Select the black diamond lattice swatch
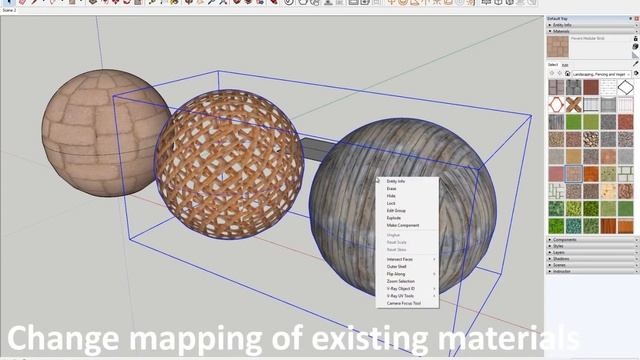 coord(625,87)
